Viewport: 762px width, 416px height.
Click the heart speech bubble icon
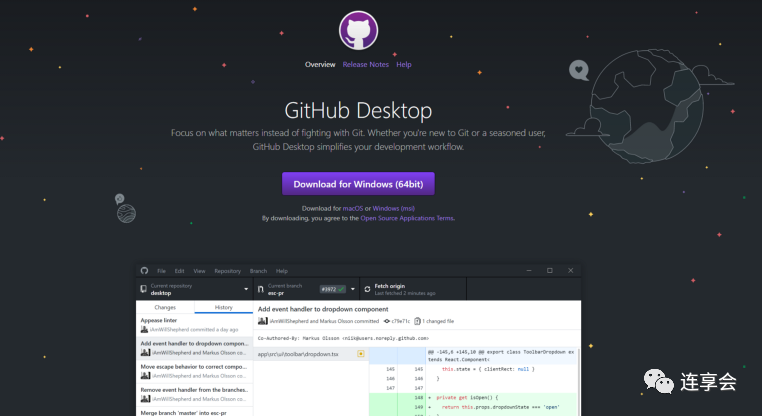(x=579, y=70)
